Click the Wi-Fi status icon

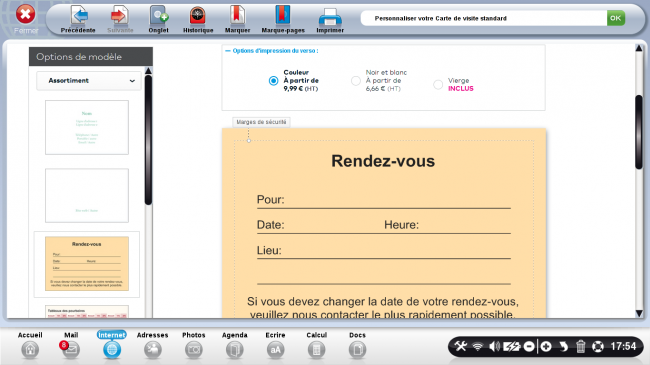pyautogui.click(x=478, y=346)
